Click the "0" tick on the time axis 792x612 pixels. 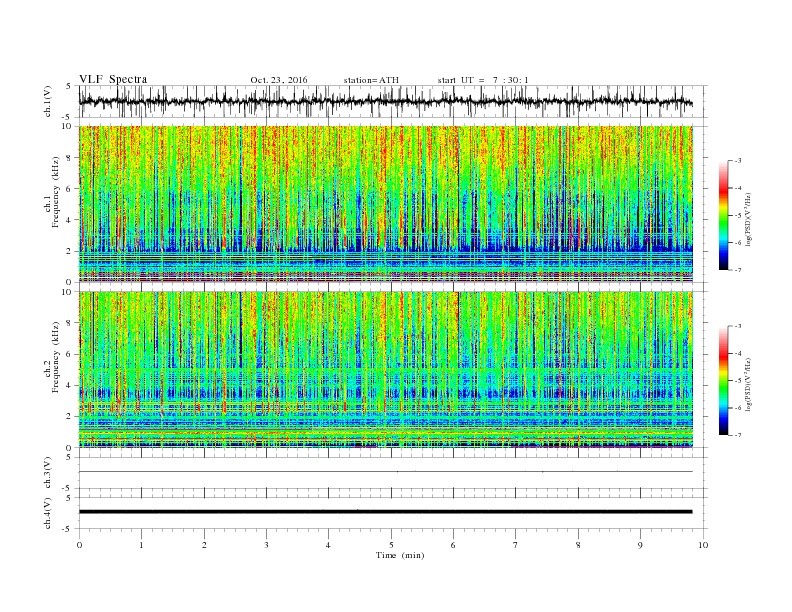tap(79, 545)
